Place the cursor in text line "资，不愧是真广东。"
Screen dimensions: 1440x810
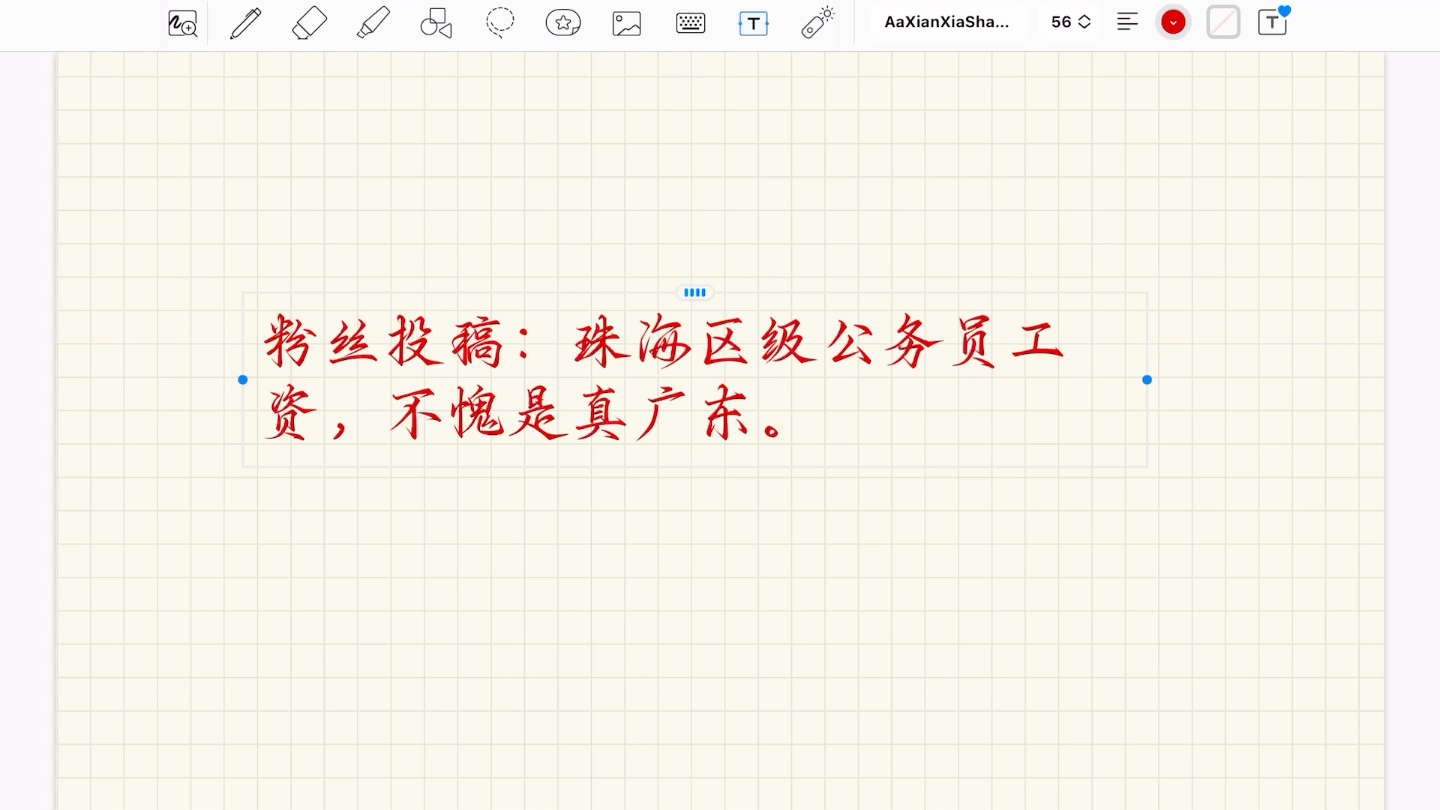pyautogui.click(x=524, y=413)
